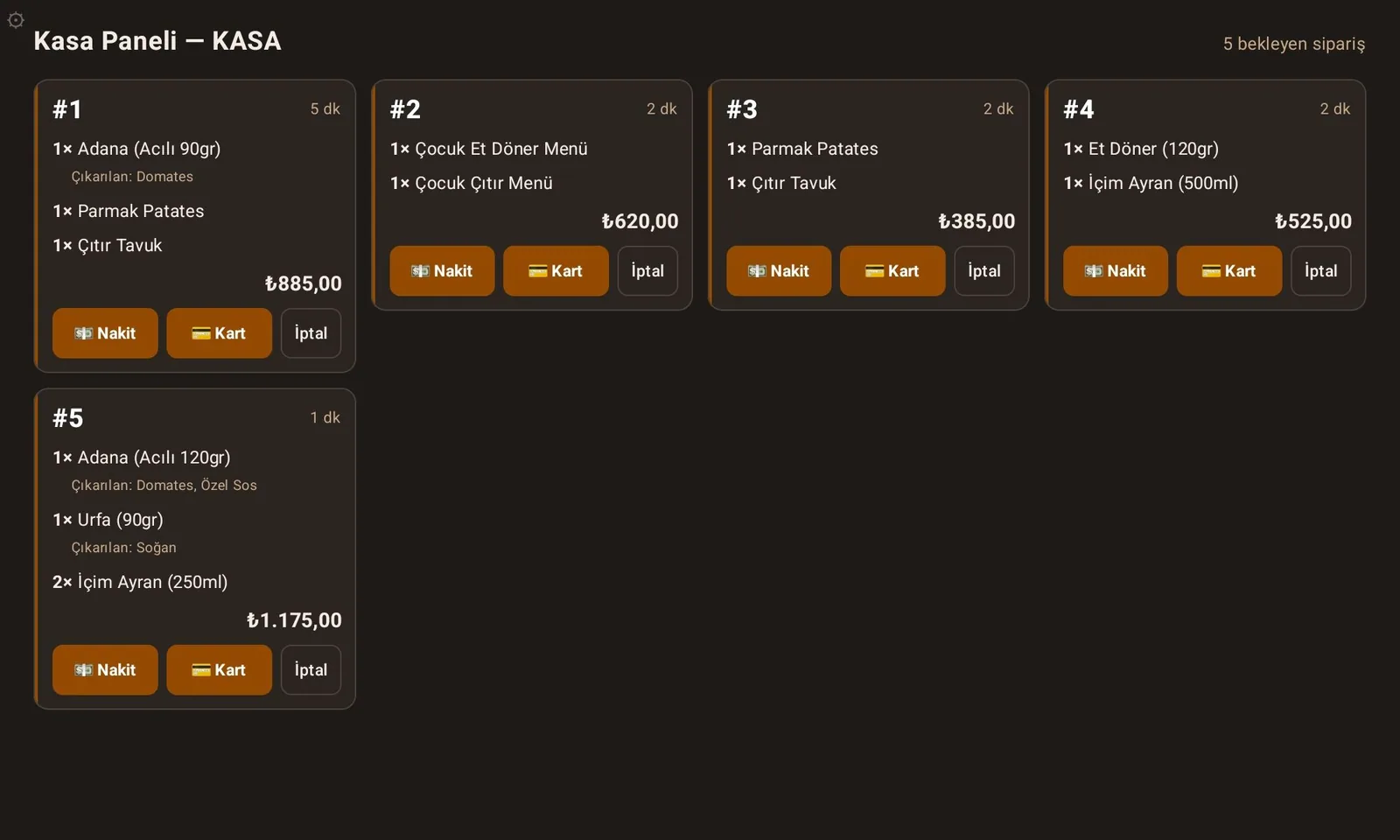Click the #4 order card header
The image size is (1400, 840).
(x=1207, y=109)
